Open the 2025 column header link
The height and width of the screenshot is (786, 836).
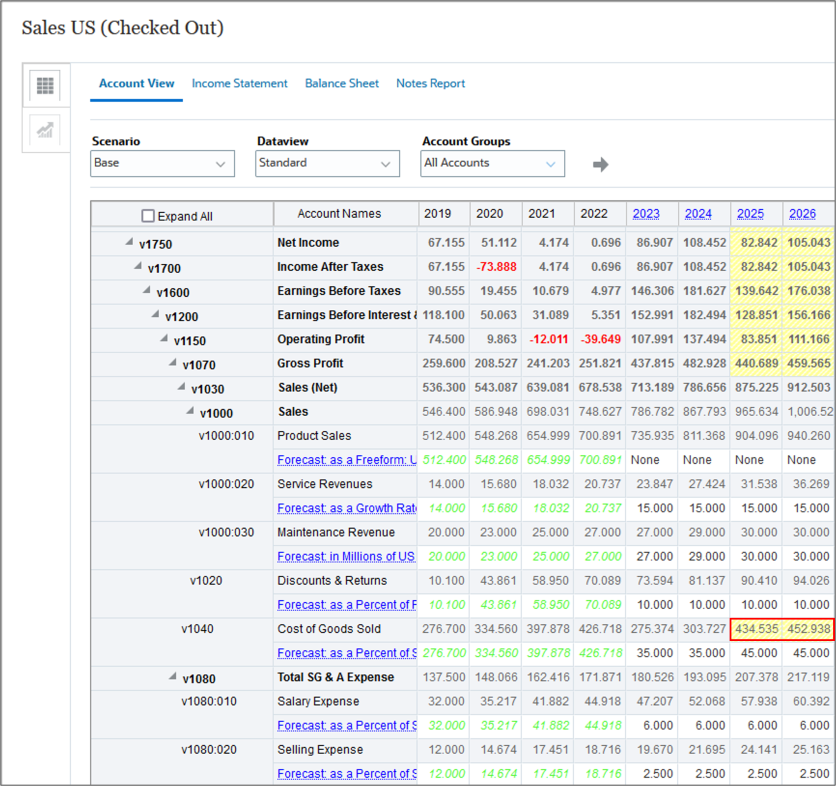tap(749, 213)
